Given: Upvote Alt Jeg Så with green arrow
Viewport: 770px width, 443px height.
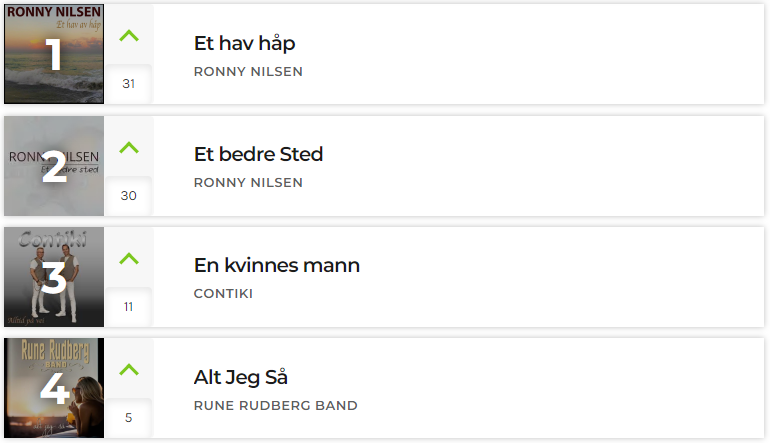Looking at the screenshot, I should 129,369.
